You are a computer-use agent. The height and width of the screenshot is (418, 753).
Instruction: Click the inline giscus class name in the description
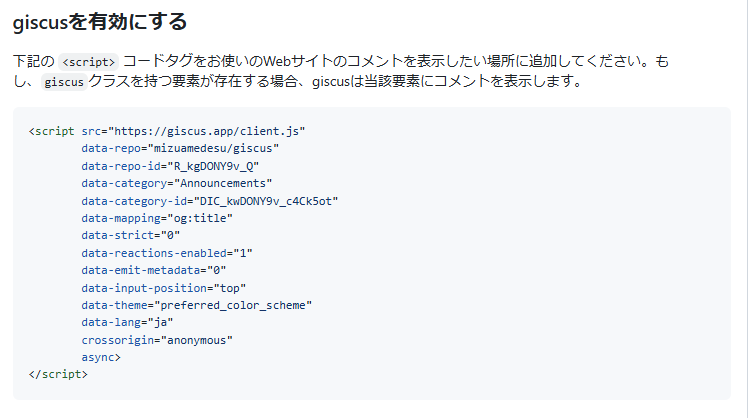[x=64, y=83]
